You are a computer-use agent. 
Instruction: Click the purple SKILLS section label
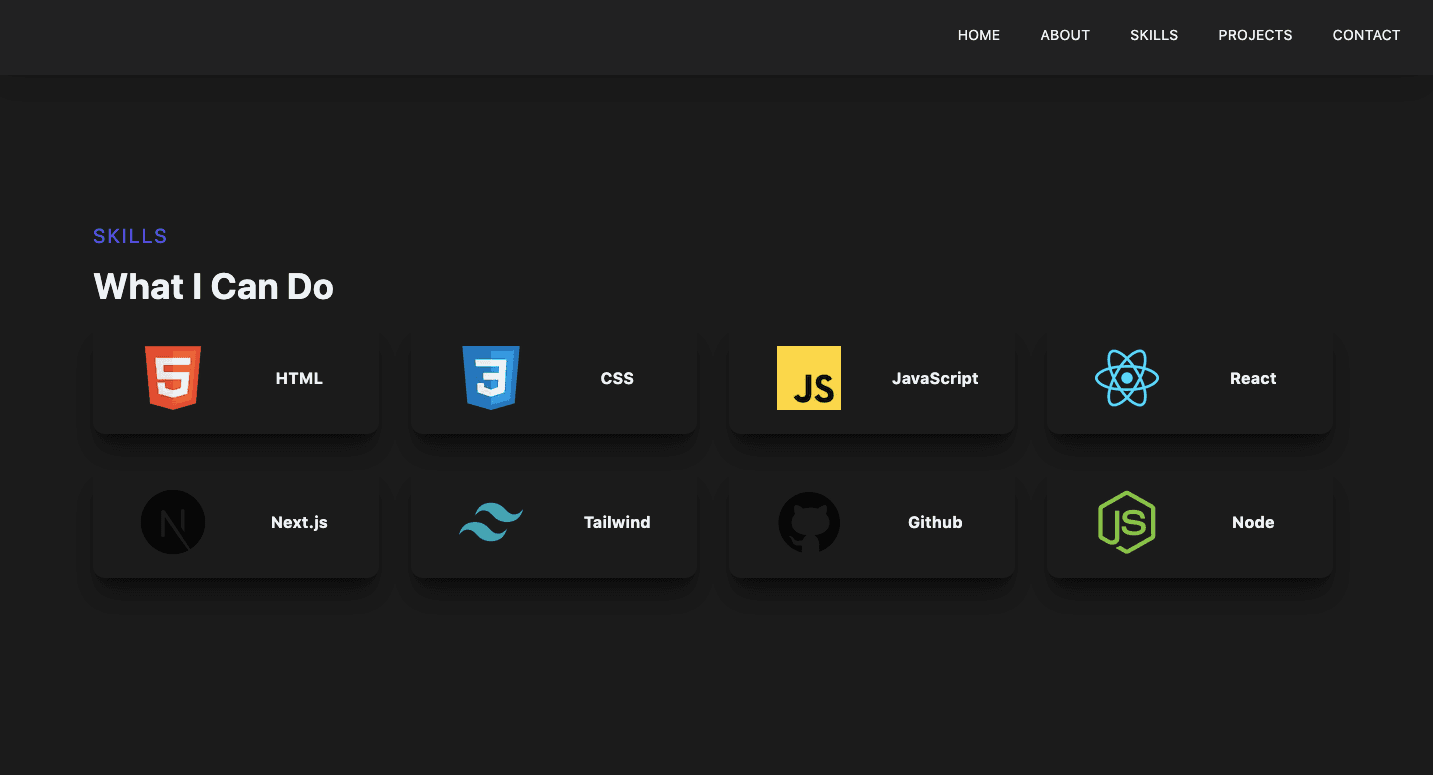click(x=130, y=236)
